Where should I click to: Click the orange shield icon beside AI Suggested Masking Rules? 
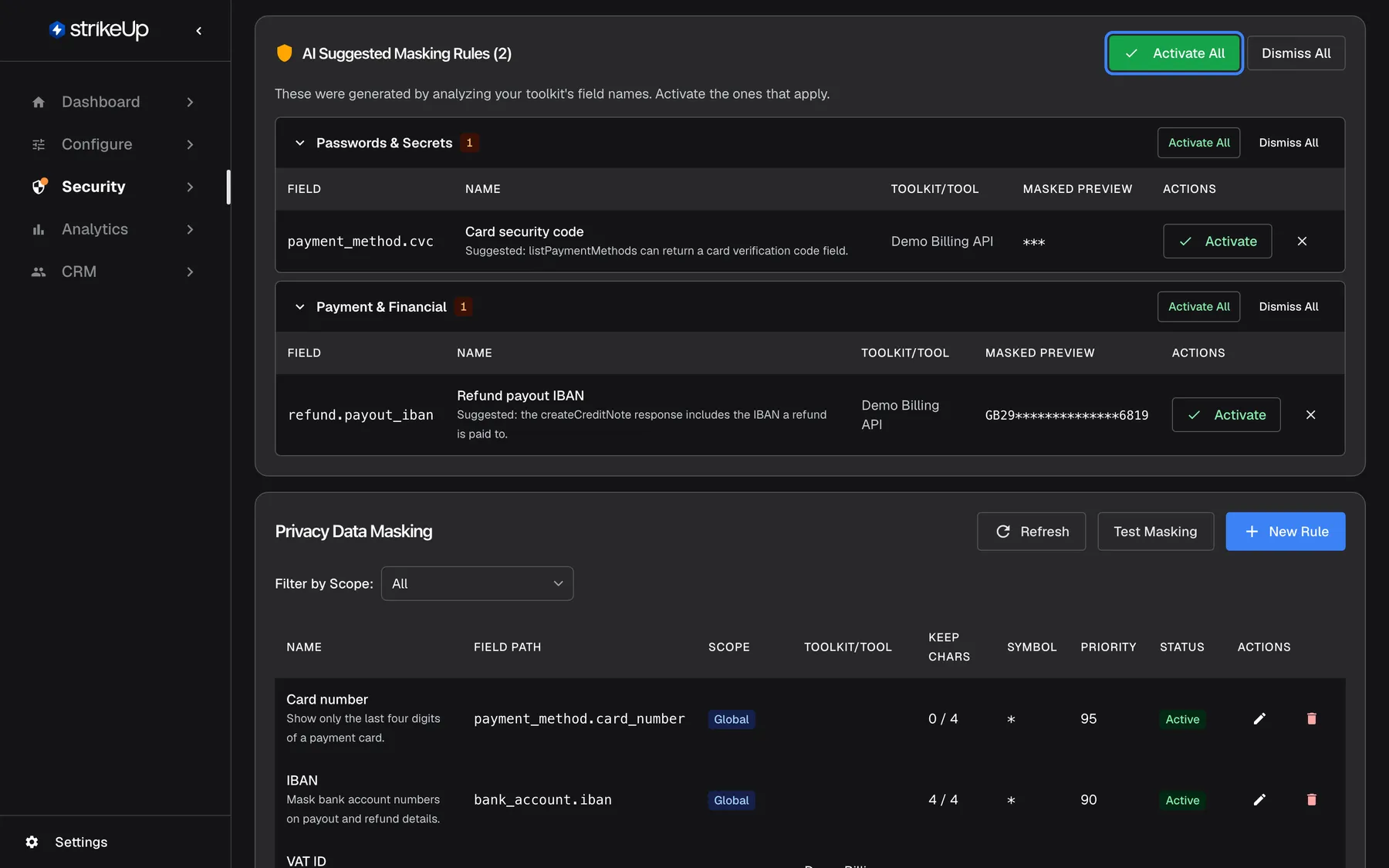pyautogui.click(x=285, y=53)
